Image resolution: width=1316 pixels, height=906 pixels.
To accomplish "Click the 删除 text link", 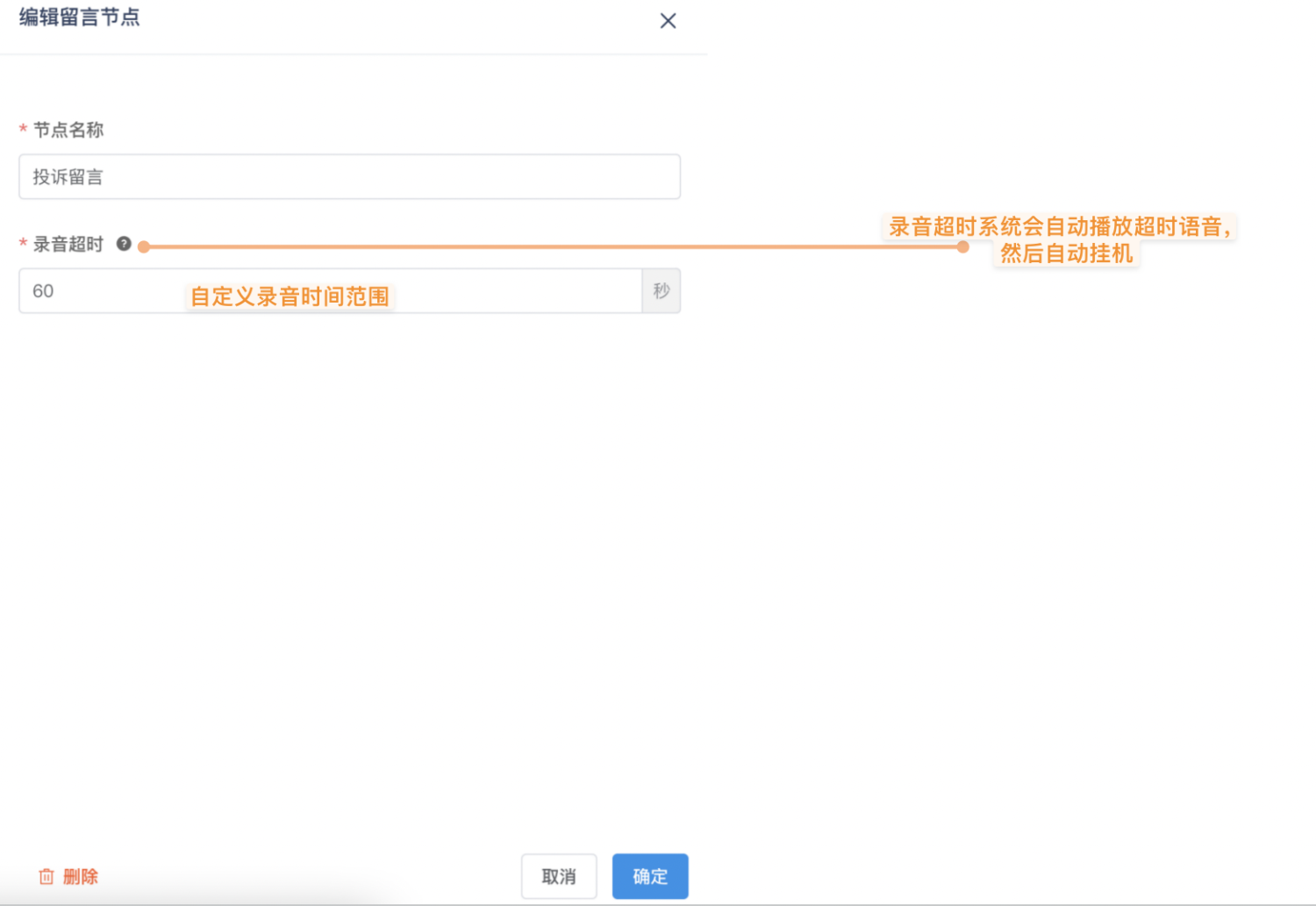I will coord(81,876).
